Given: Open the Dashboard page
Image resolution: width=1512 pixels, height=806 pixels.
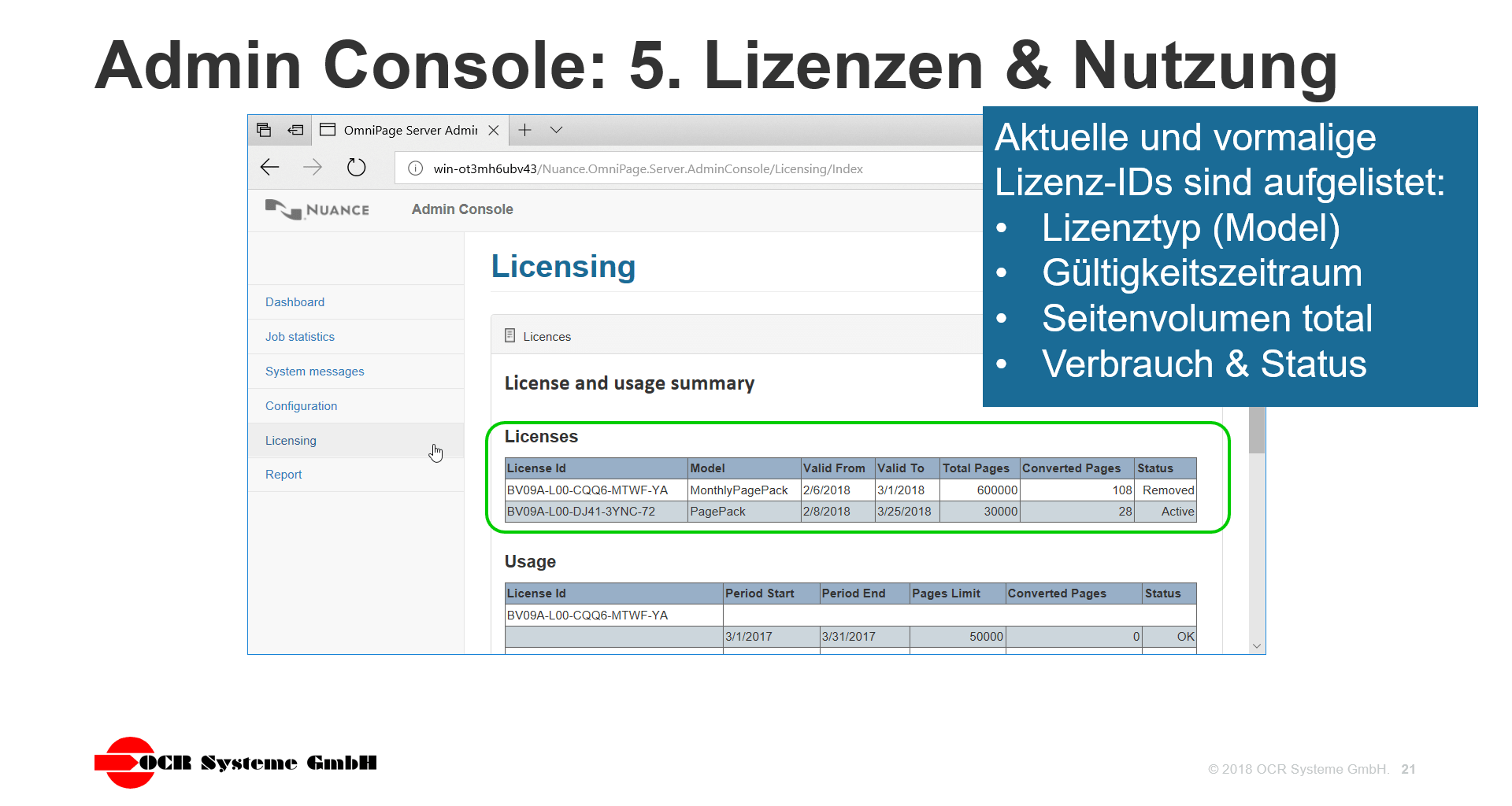Looking at the screenshot, I should point(295,301).
